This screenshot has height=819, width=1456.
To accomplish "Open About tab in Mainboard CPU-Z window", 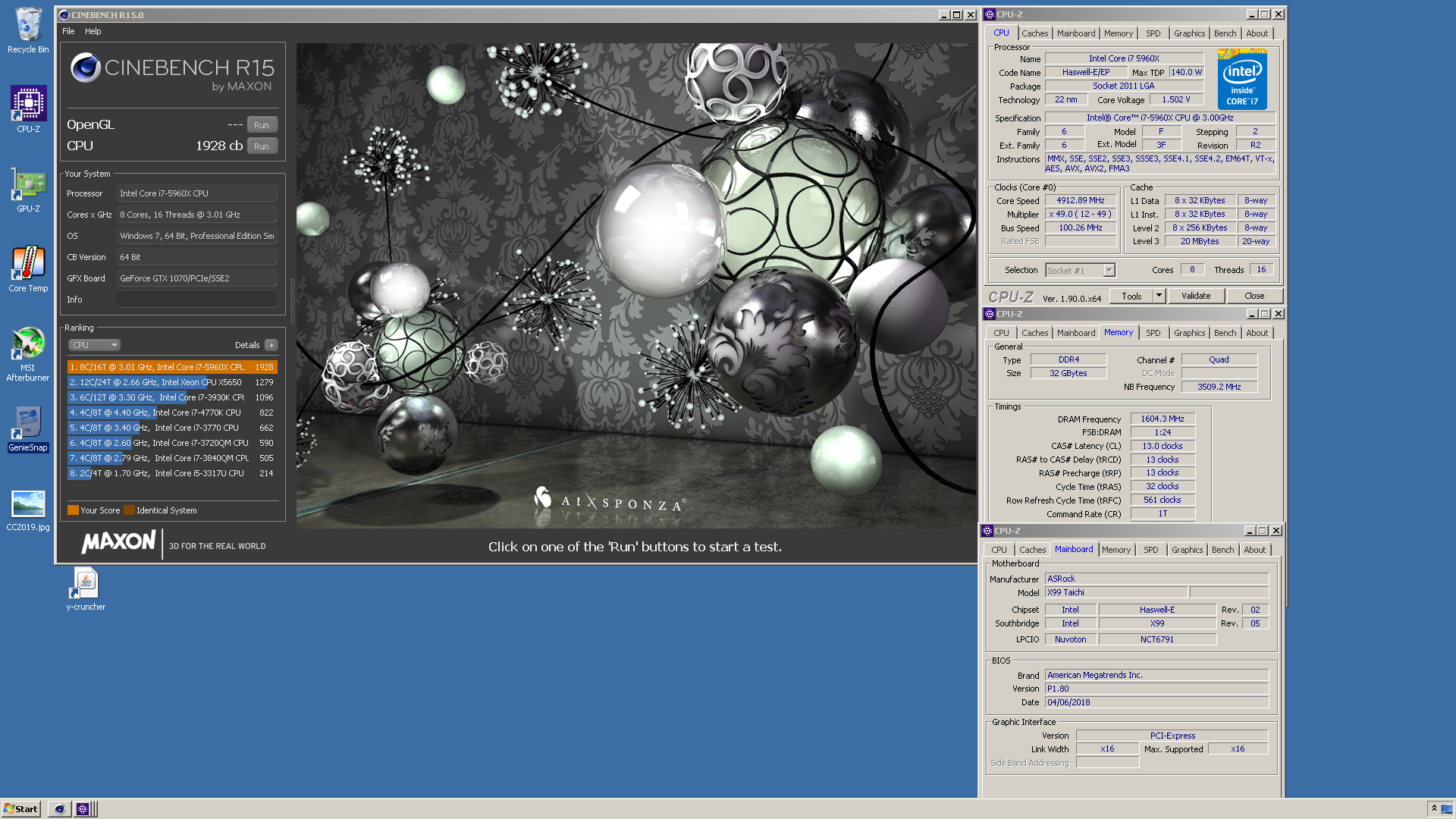I will coord(1254,550).
